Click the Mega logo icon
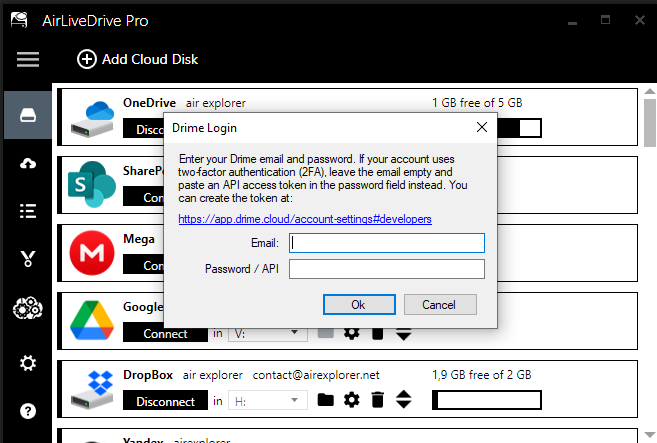This screenshot has width=657, height=443. [92, 253]
